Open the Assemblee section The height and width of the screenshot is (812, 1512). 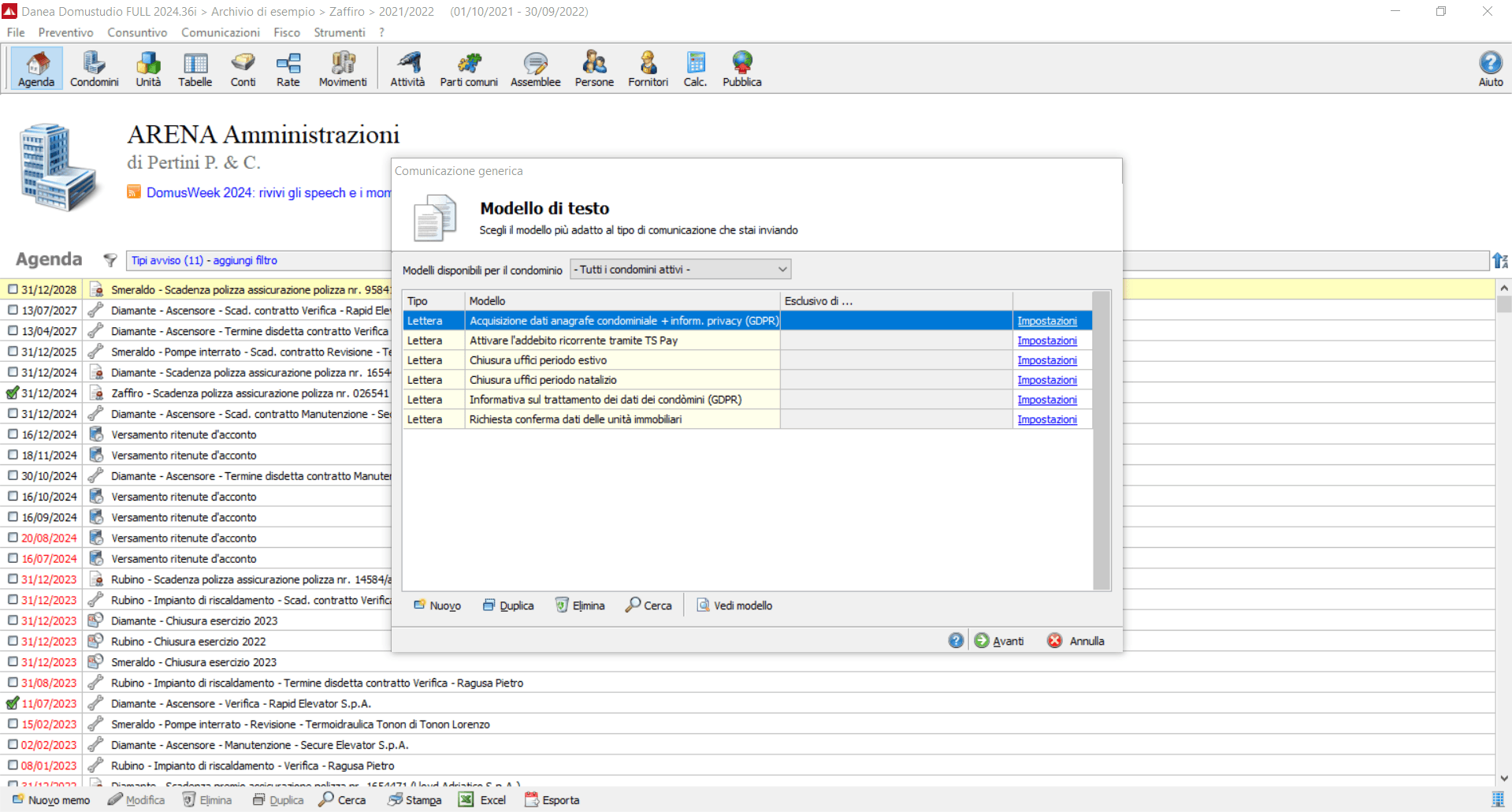(535, 69)
